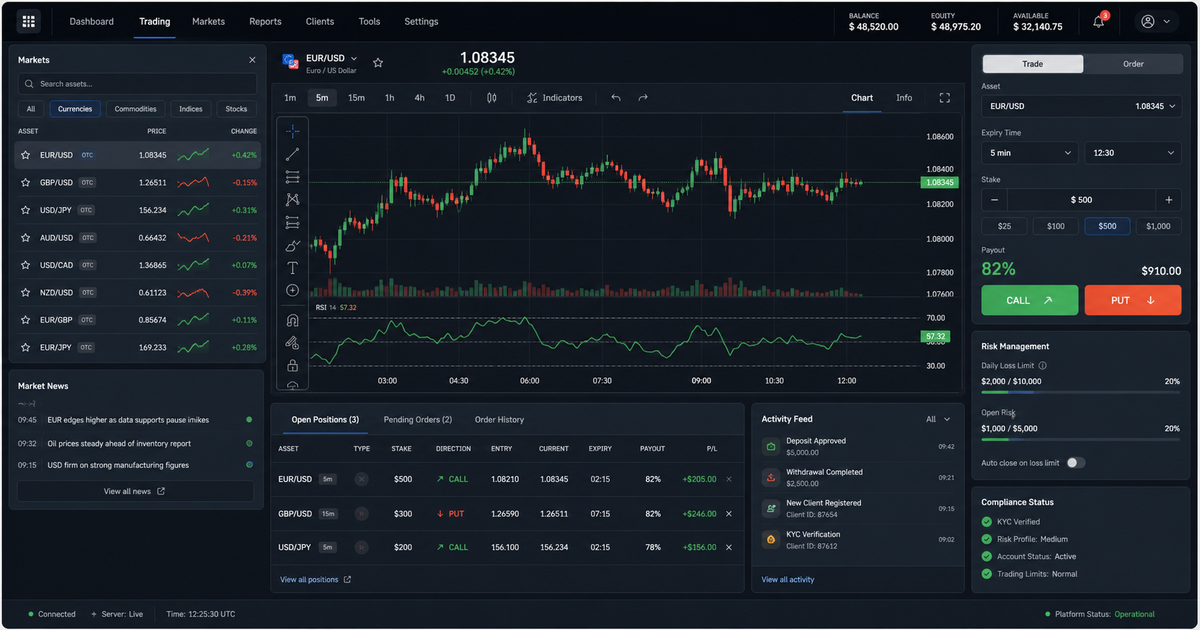This screenshot has width=1200, height=630.
Task: Open the Reports menu
Action: coord(265,21)
